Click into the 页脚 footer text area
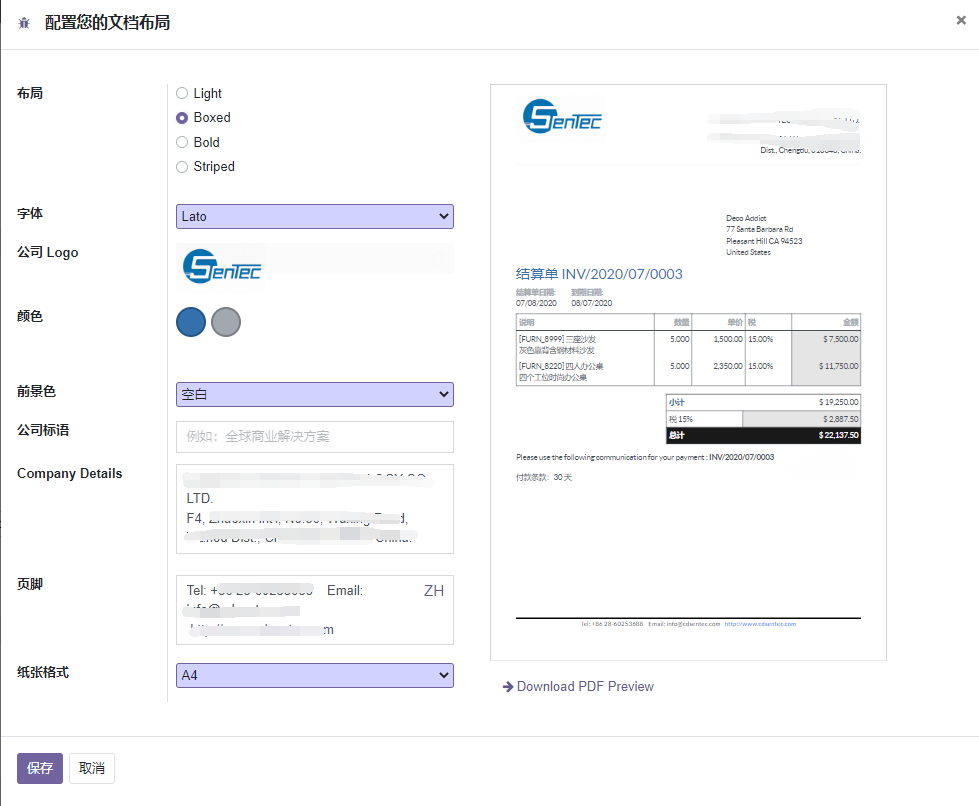979x806 pixels. click(315, 610)
